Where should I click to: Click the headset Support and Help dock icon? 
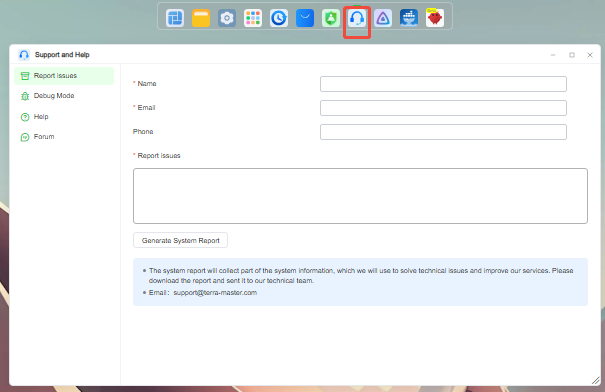pos(357,18)
